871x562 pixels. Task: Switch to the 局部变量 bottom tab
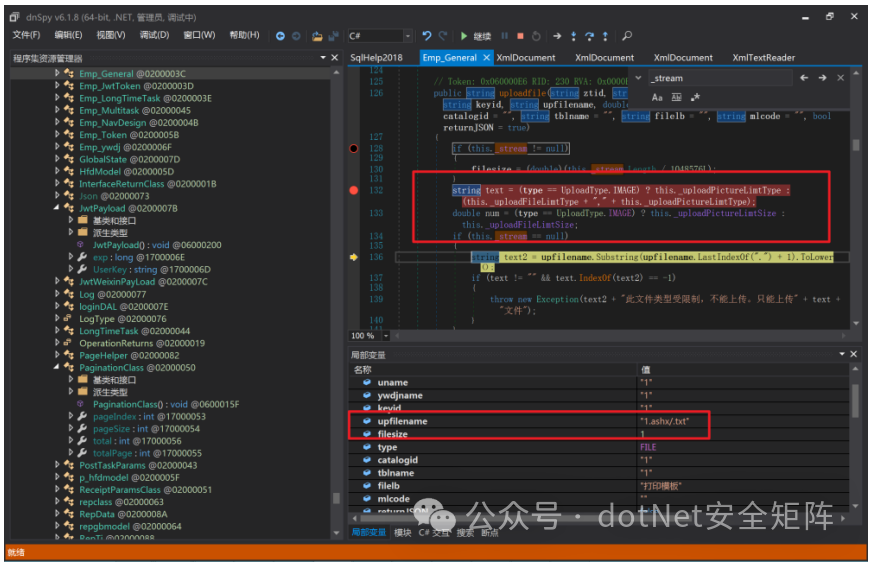coord(368,533)
